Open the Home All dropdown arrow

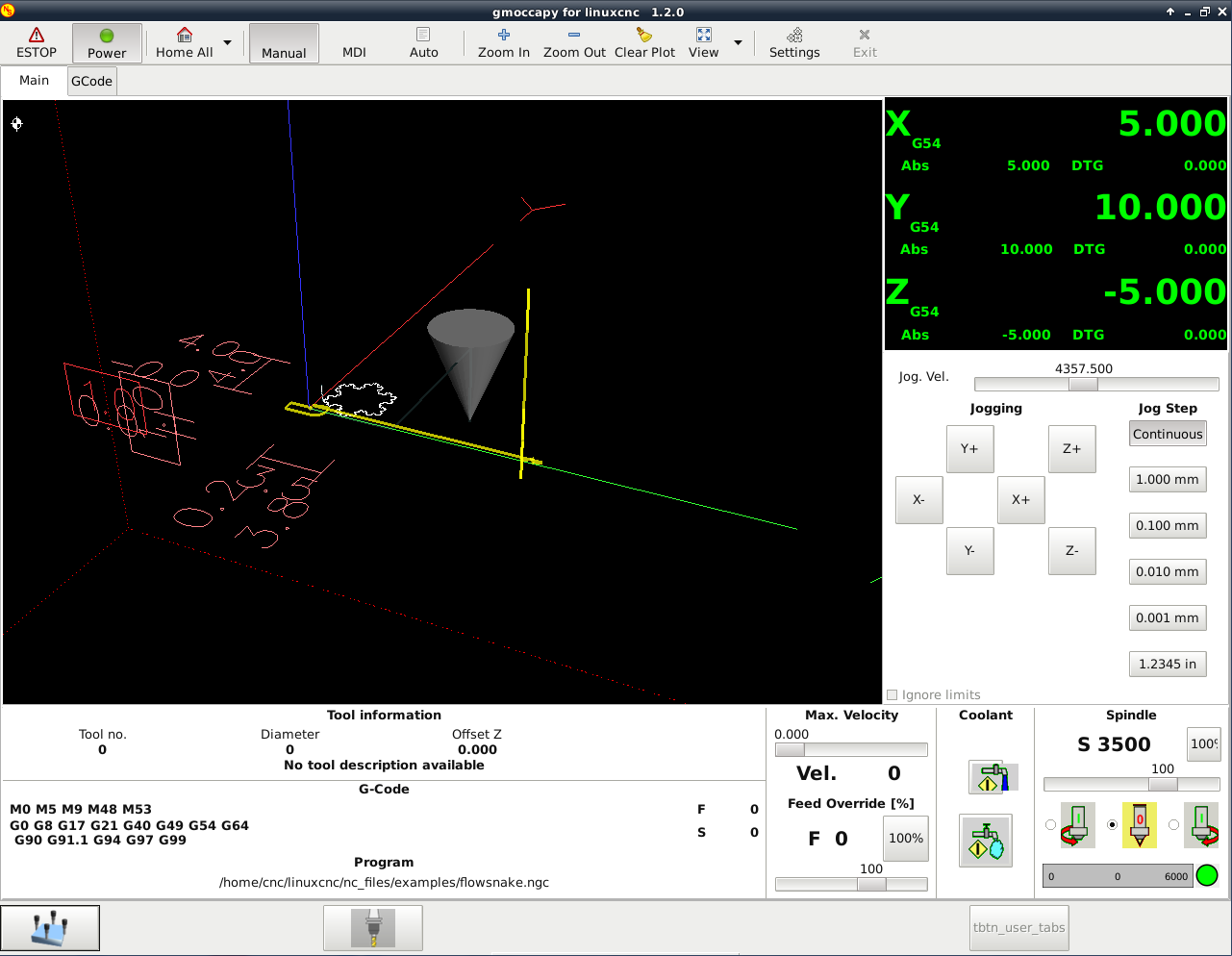227,43
